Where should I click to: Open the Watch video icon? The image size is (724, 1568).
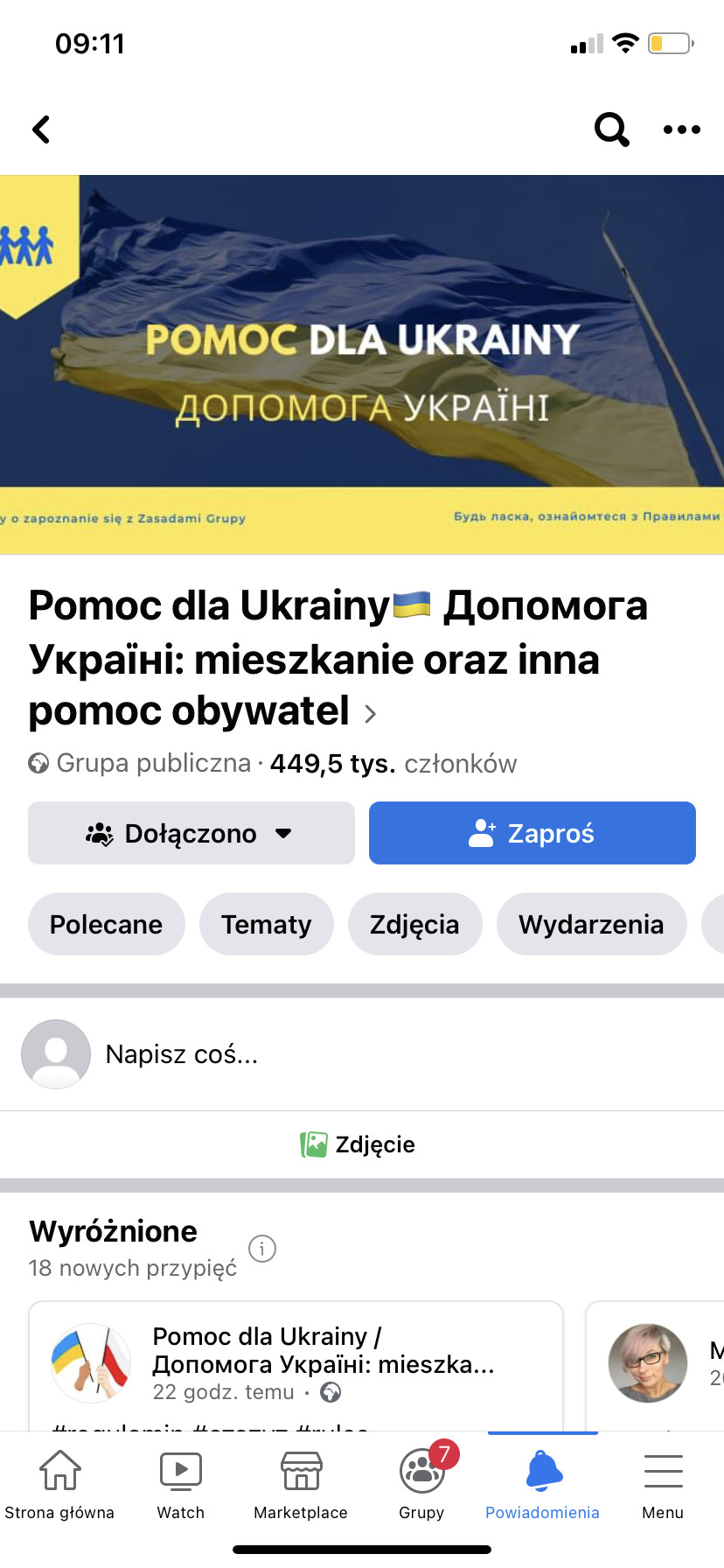(x=180, y=1471)
